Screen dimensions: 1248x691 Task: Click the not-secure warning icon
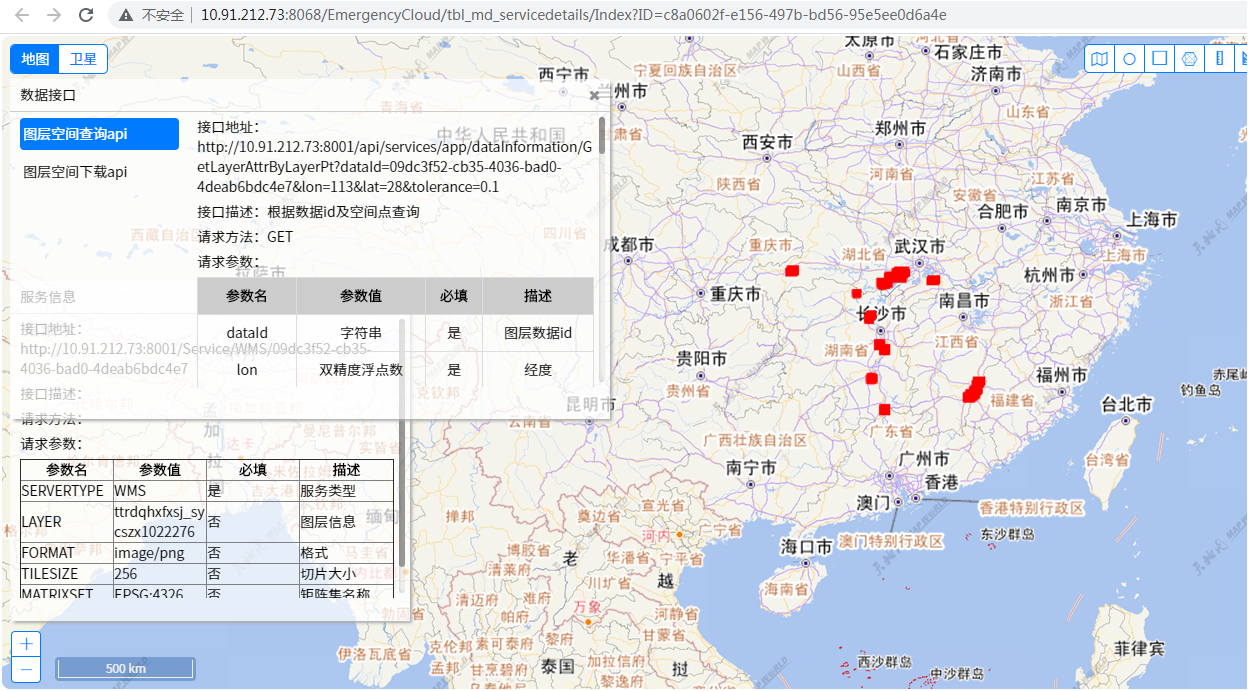125,15
